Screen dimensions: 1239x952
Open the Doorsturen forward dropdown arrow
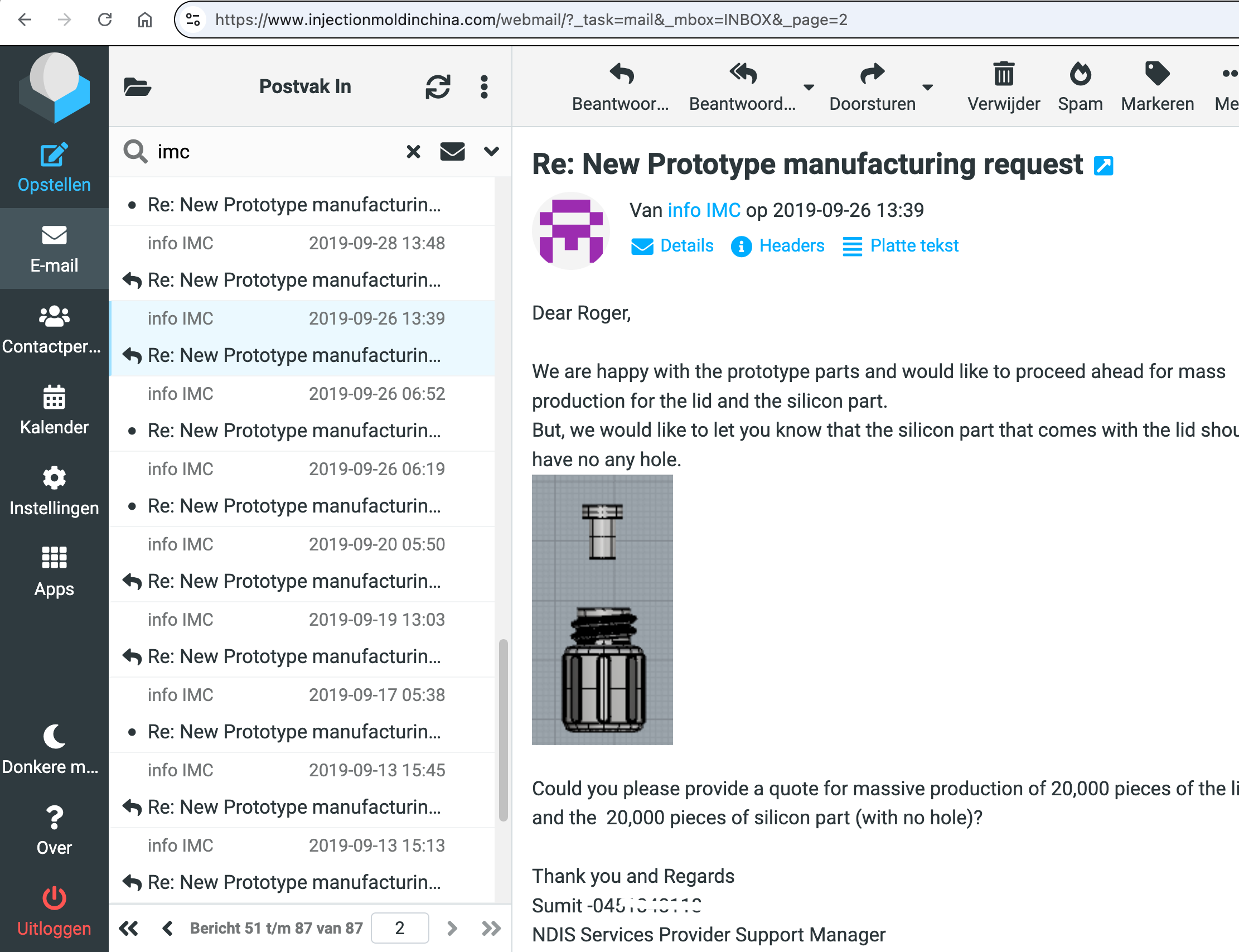pos(927,87)
